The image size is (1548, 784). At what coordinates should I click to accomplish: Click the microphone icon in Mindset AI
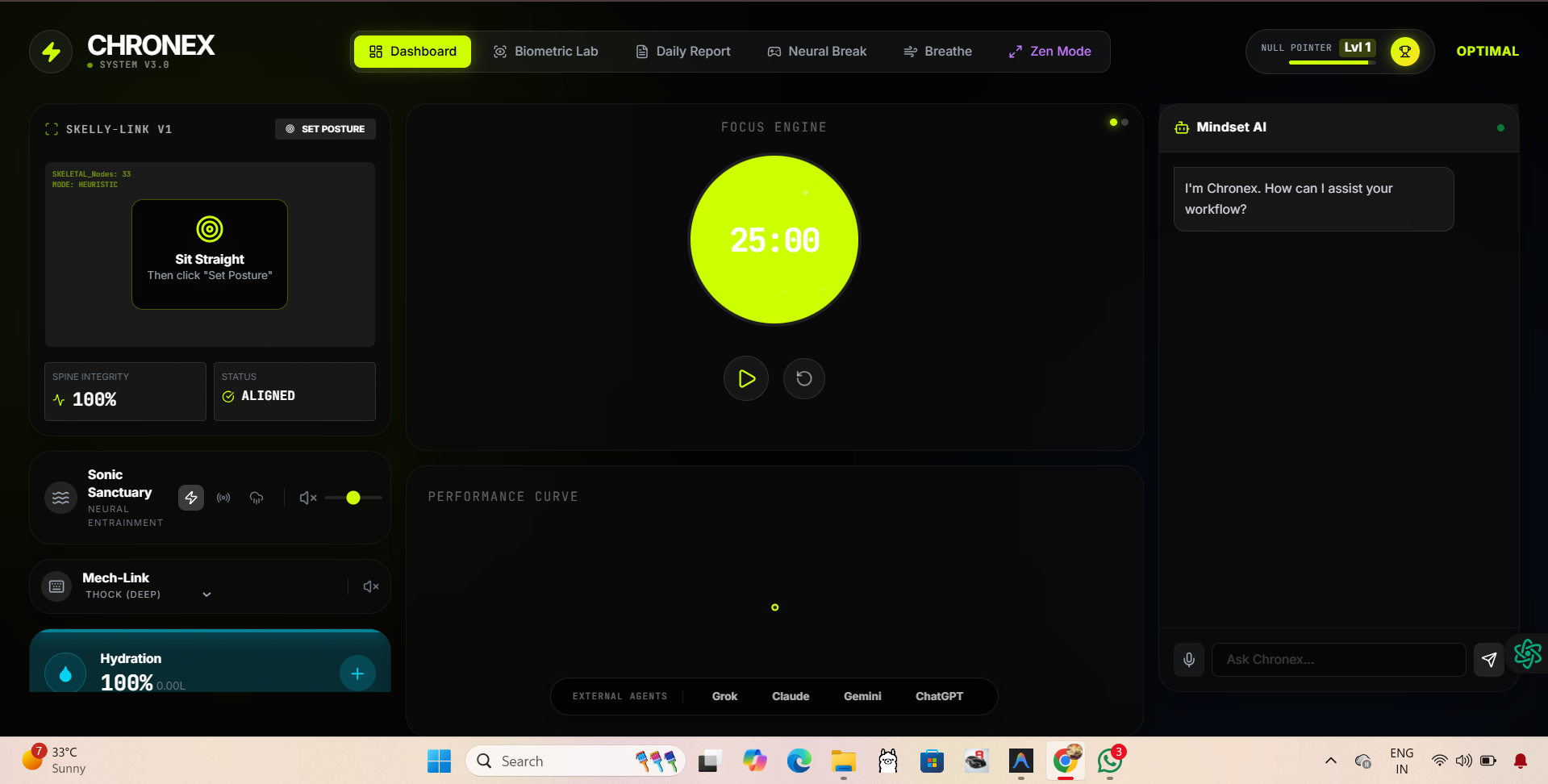[x=1188, y=660]
